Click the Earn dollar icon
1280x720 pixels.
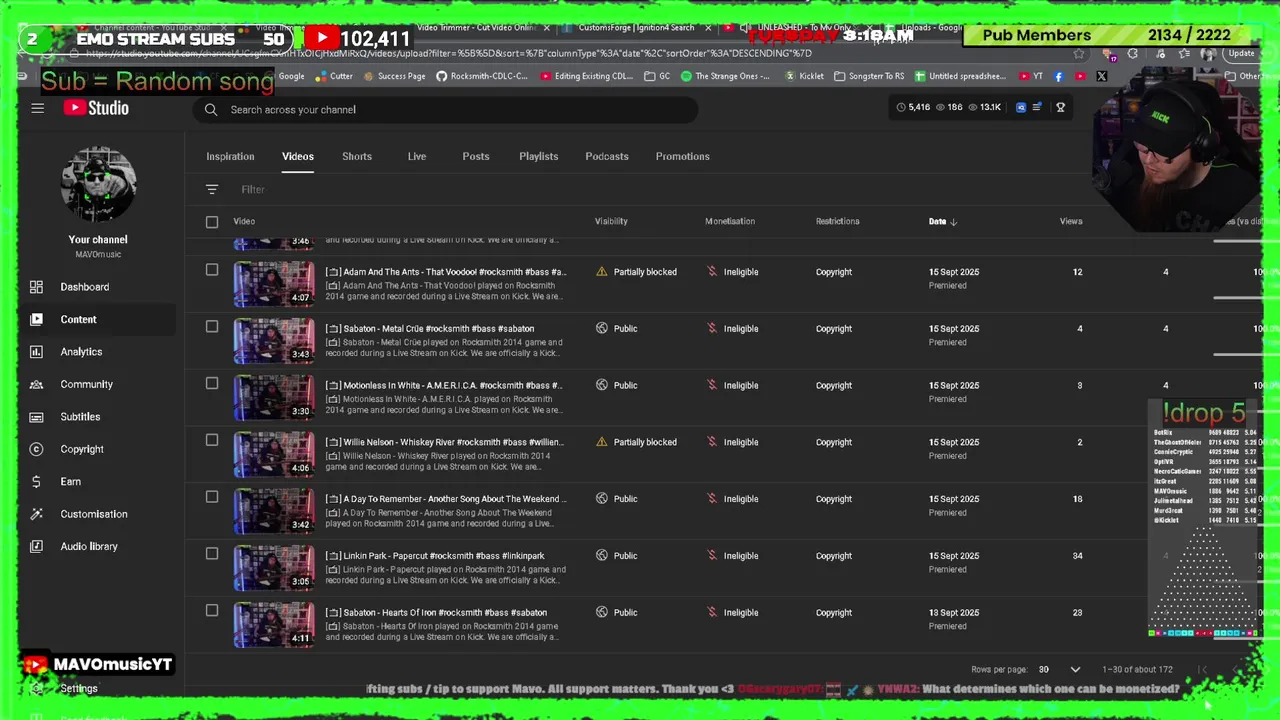(36, 481)
